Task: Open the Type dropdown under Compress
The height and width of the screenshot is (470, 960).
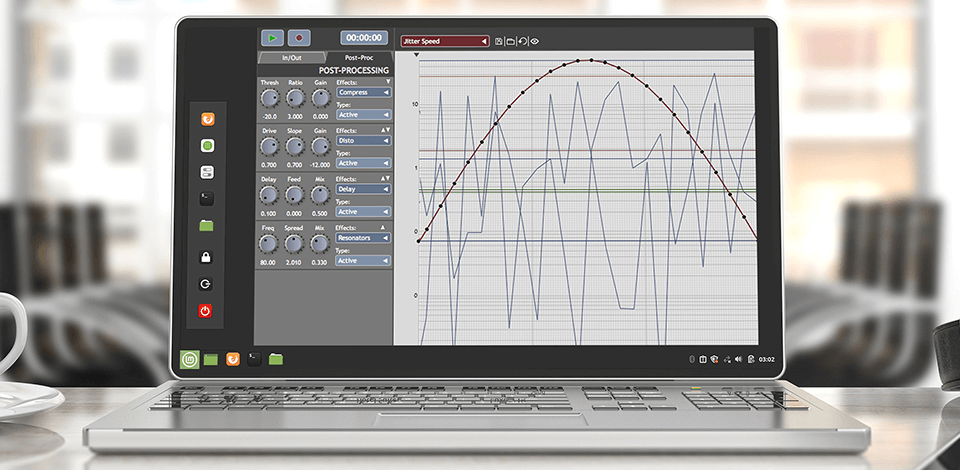Action: pyautogui.click(x=364, y=115)
